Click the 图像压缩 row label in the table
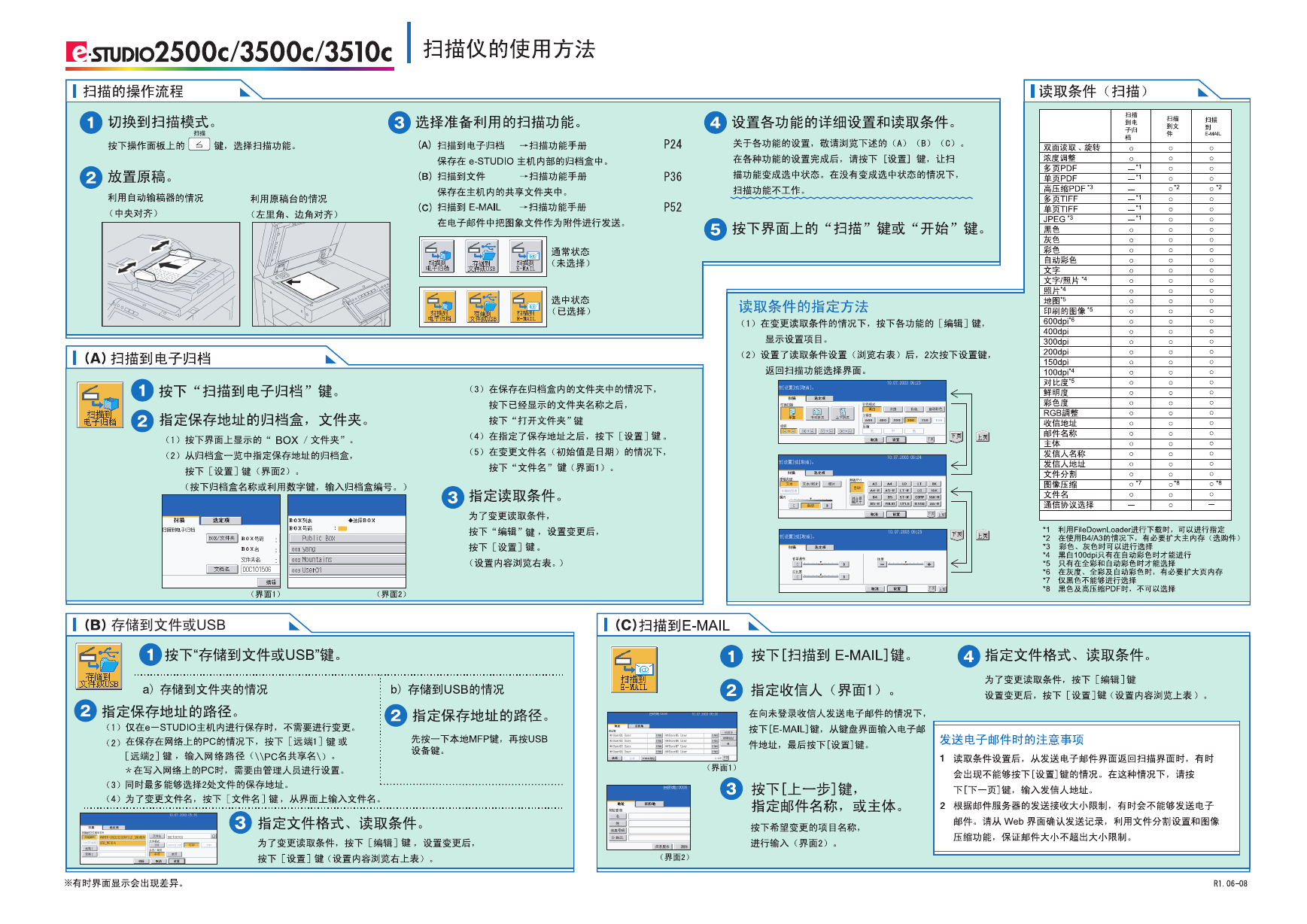The width and height of the screenshot is (1307, 924). click(1060, 485)
